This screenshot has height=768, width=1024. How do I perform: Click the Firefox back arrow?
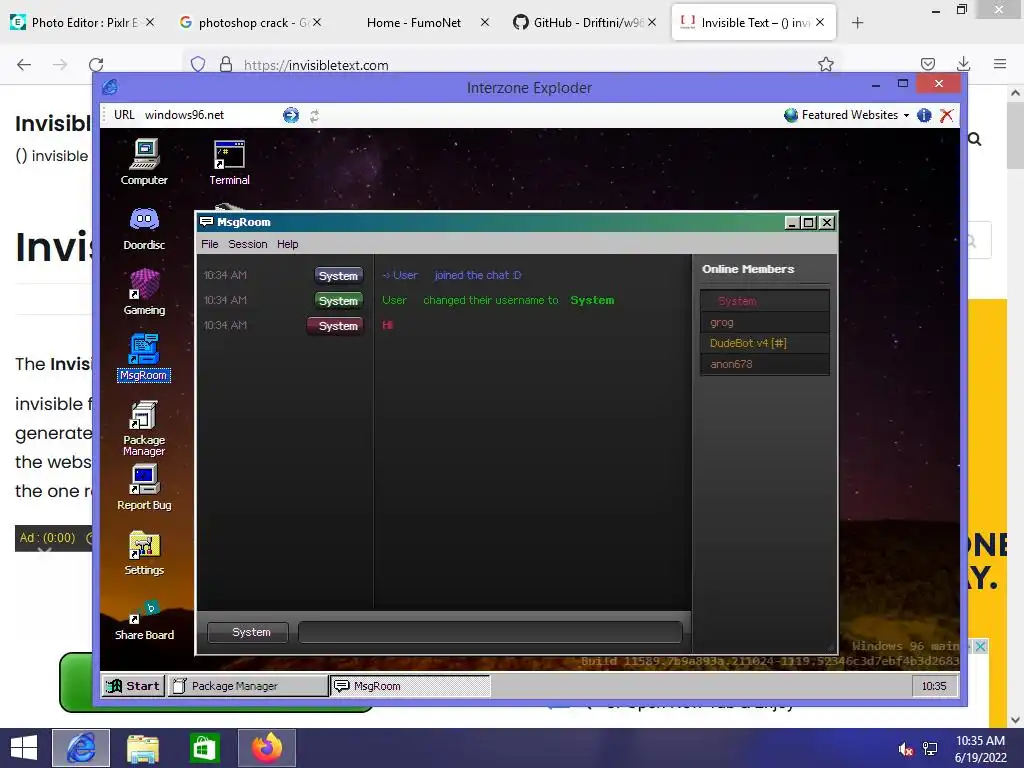tap(24, 64)
